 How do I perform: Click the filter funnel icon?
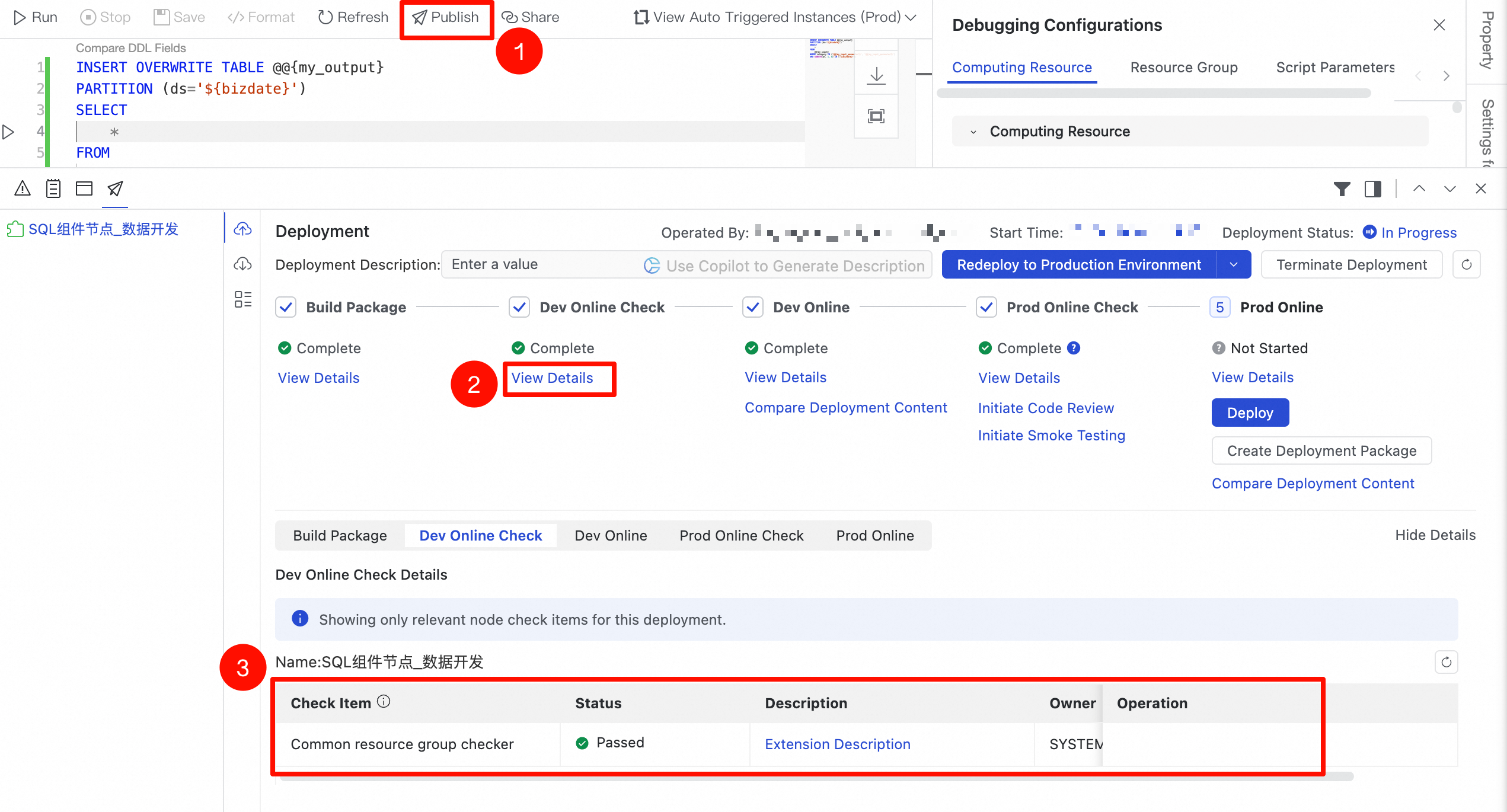1342,188
